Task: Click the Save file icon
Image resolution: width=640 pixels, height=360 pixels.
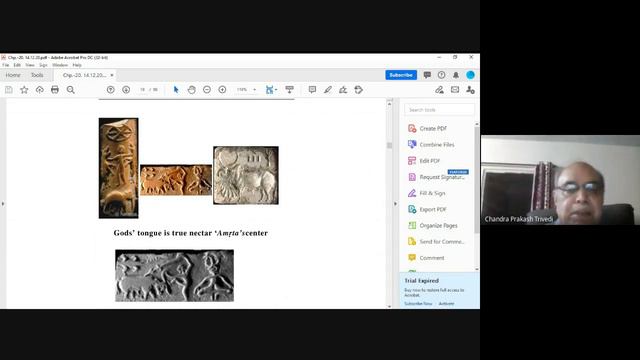Action: point(9,90)
